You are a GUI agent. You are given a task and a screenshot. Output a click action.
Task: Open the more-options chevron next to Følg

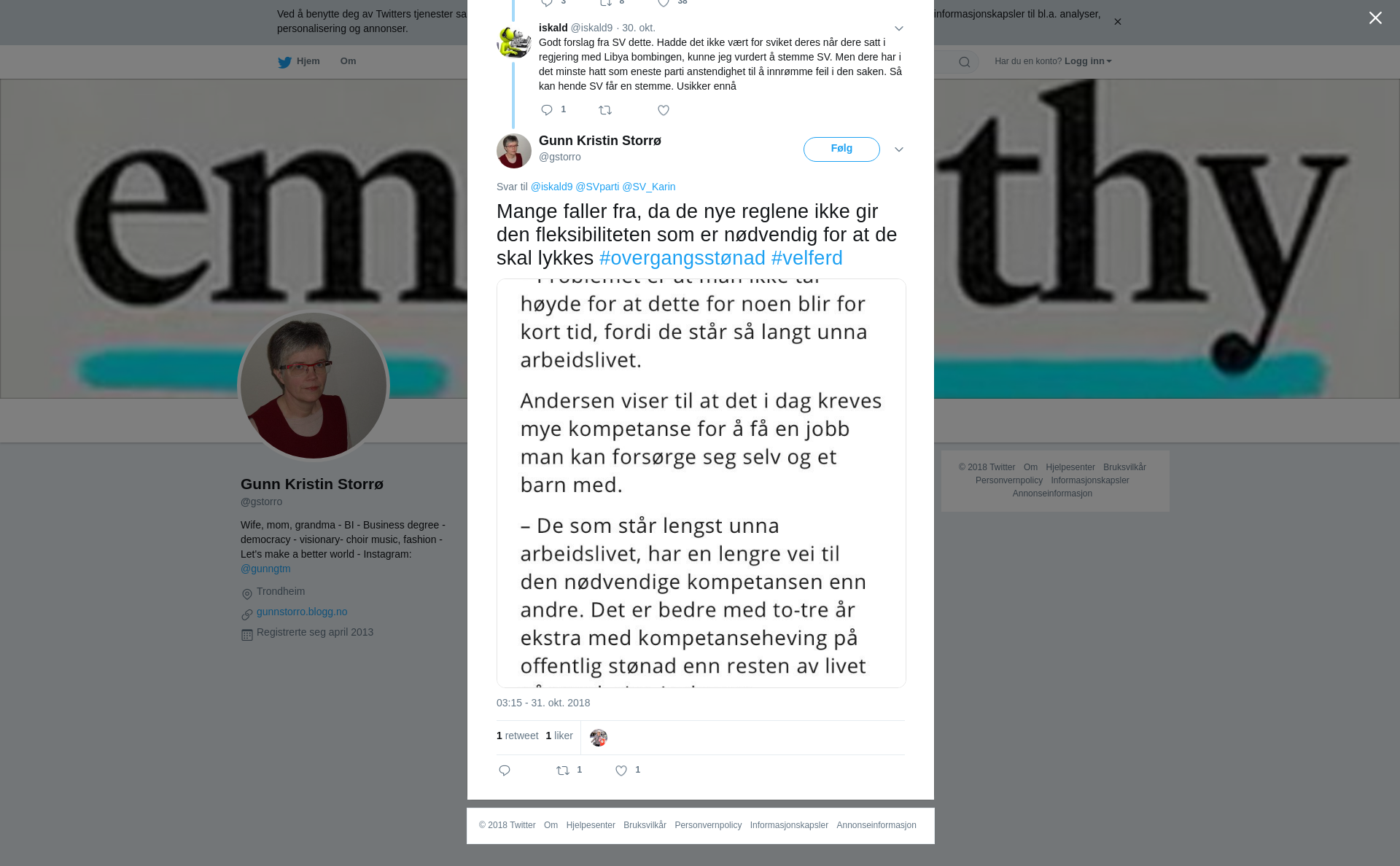(899, 149)
